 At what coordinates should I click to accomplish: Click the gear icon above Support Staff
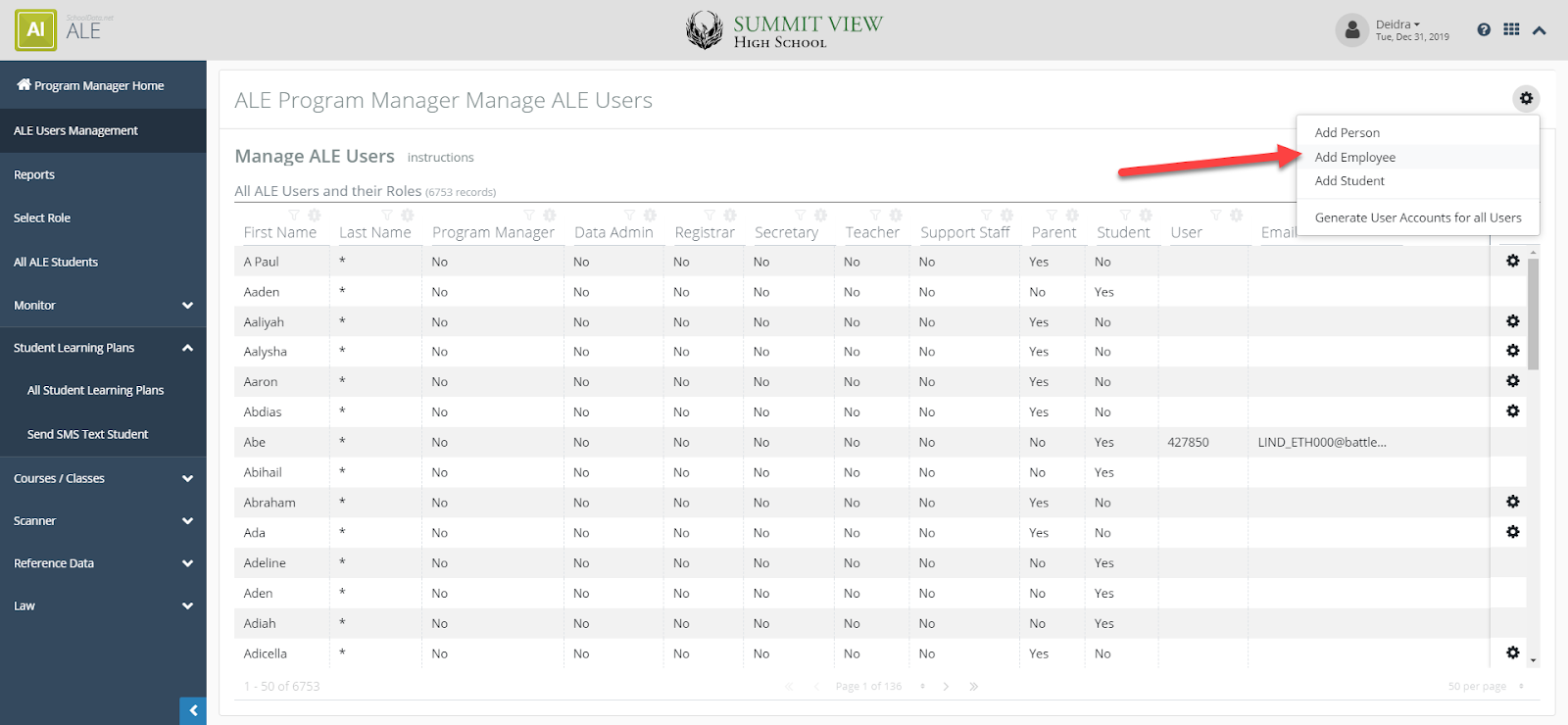pos(1007,215)
